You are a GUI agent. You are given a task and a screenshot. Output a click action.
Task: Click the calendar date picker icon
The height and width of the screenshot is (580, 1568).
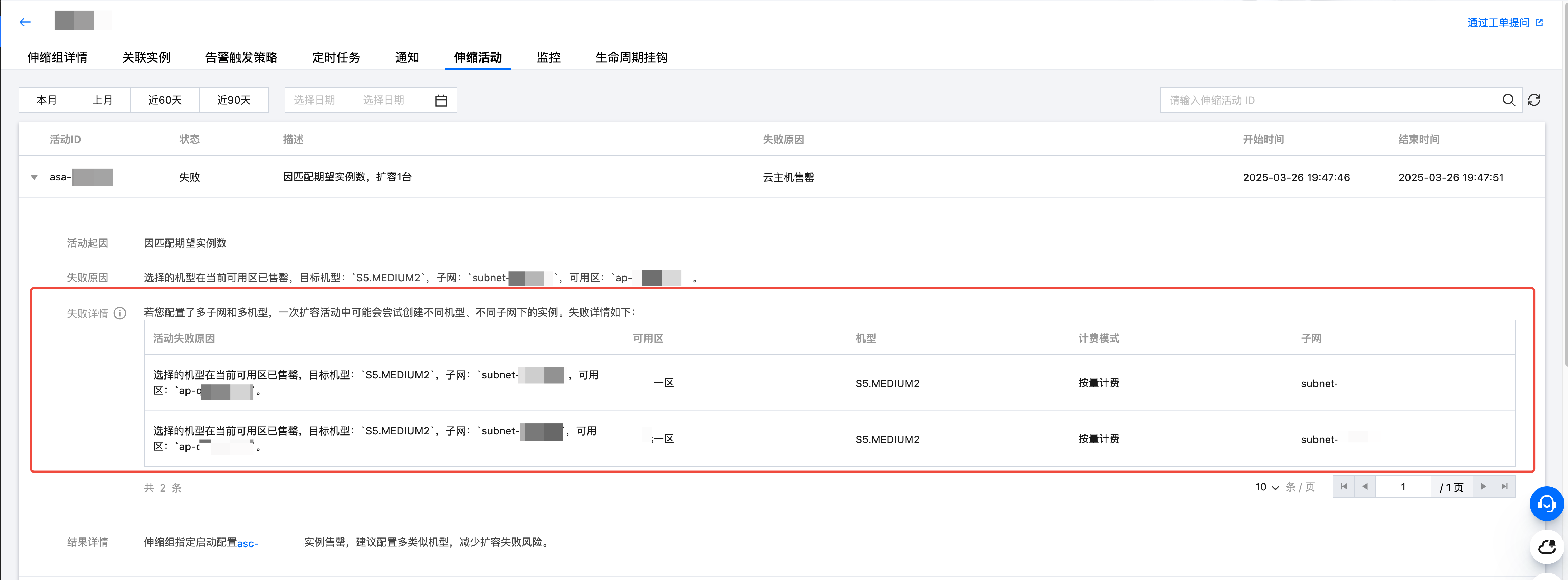441,101
